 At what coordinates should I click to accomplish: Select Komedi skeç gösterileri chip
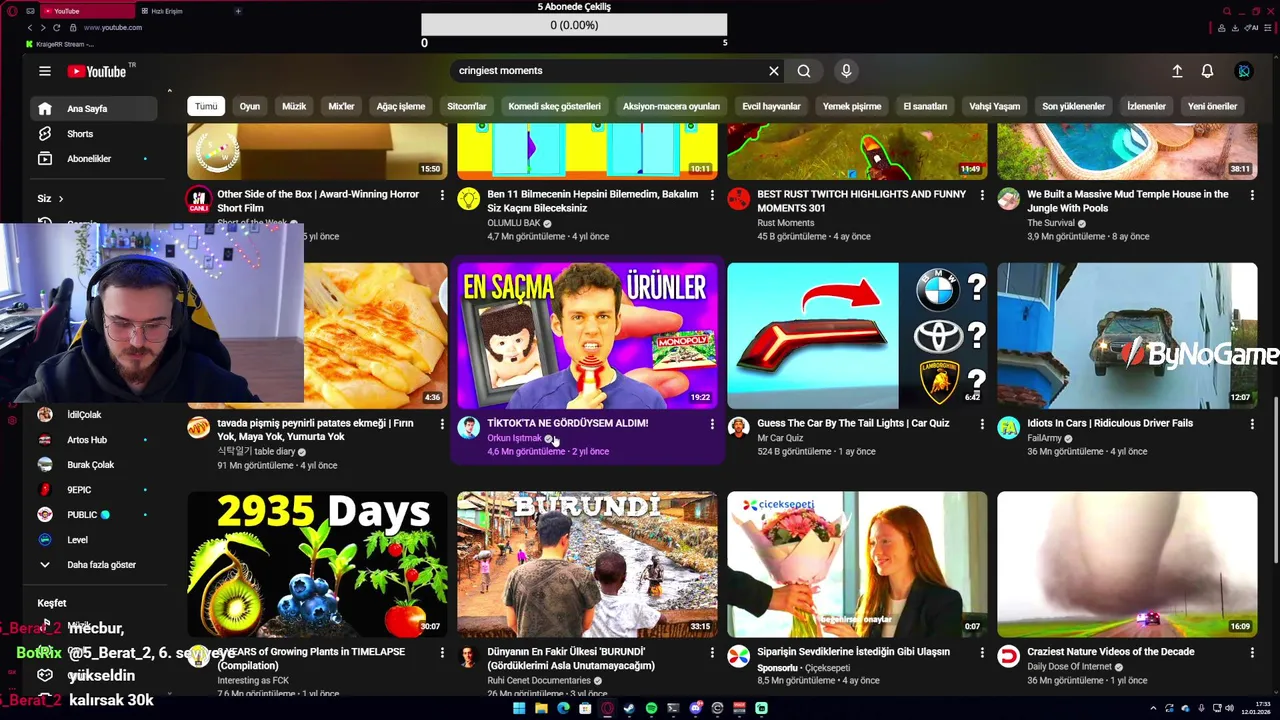pyautogui.click(x=555, y=106)
